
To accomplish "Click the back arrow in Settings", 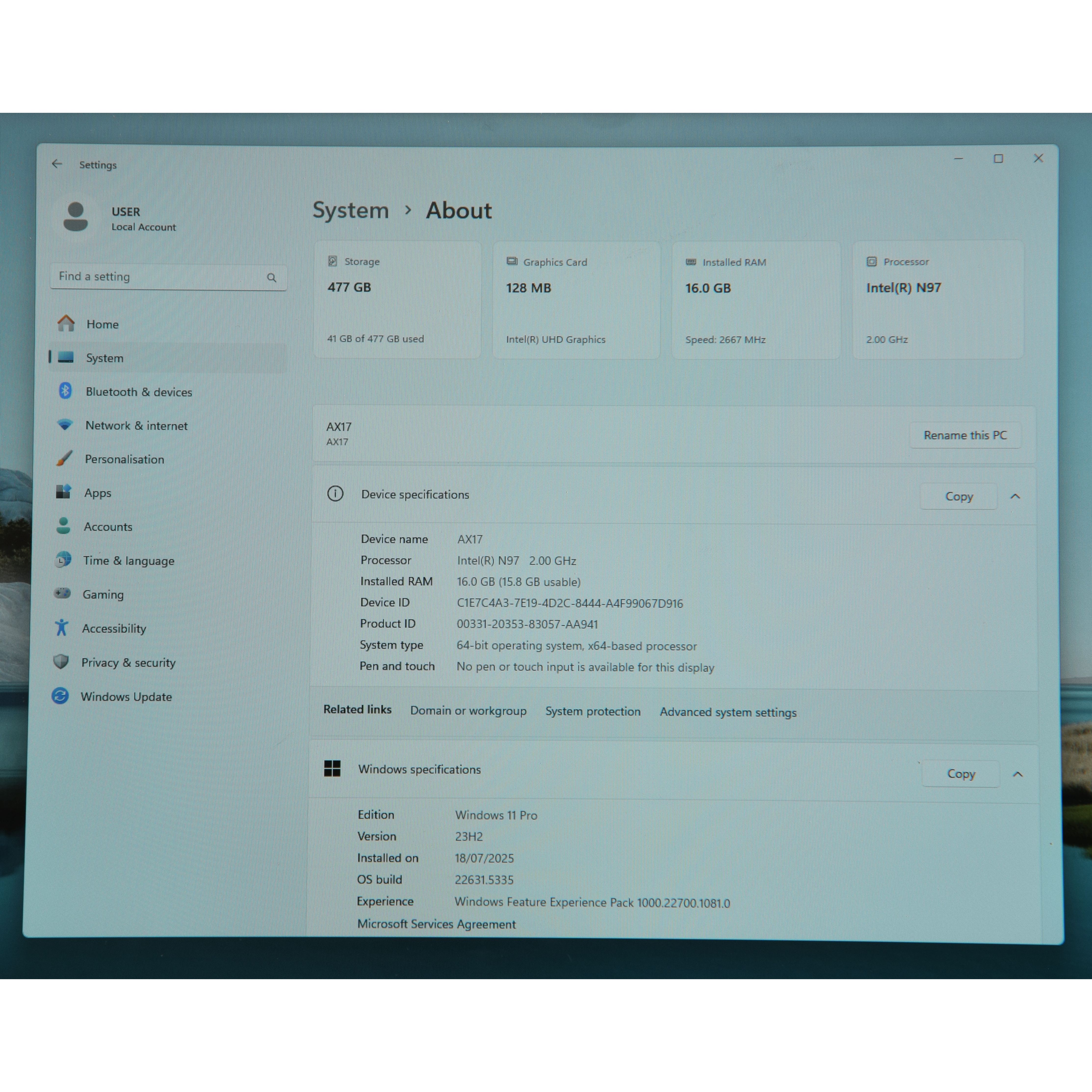I will tap(57, 164).
